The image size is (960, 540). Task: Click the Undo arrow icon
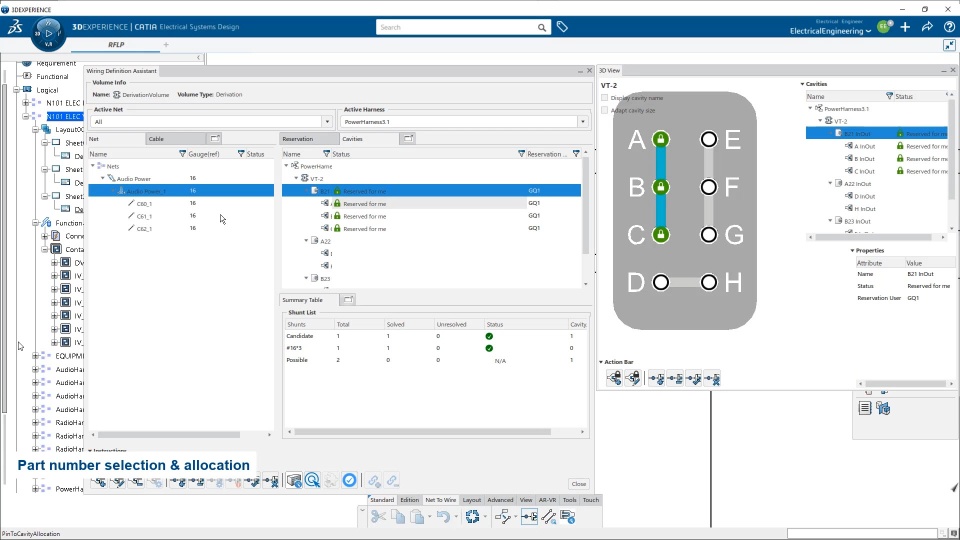tap(443, 517)
